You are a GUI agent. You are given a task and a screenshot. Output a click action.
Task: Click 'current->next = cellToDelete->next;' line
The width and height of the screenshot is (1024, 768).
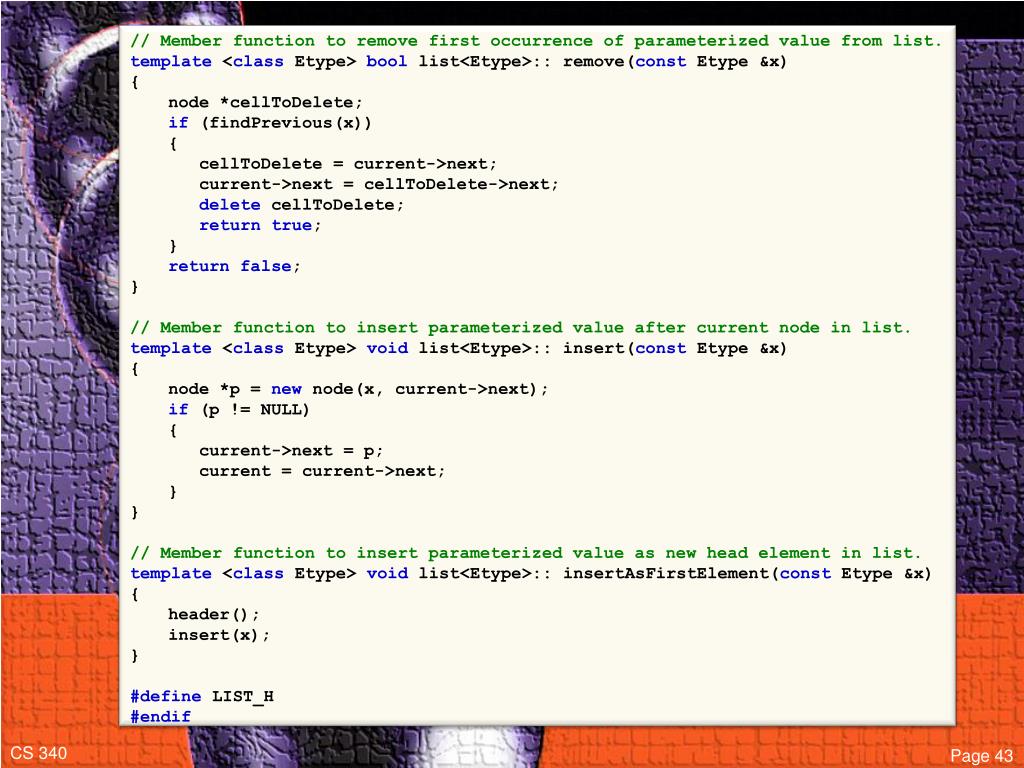click(379, 185)
